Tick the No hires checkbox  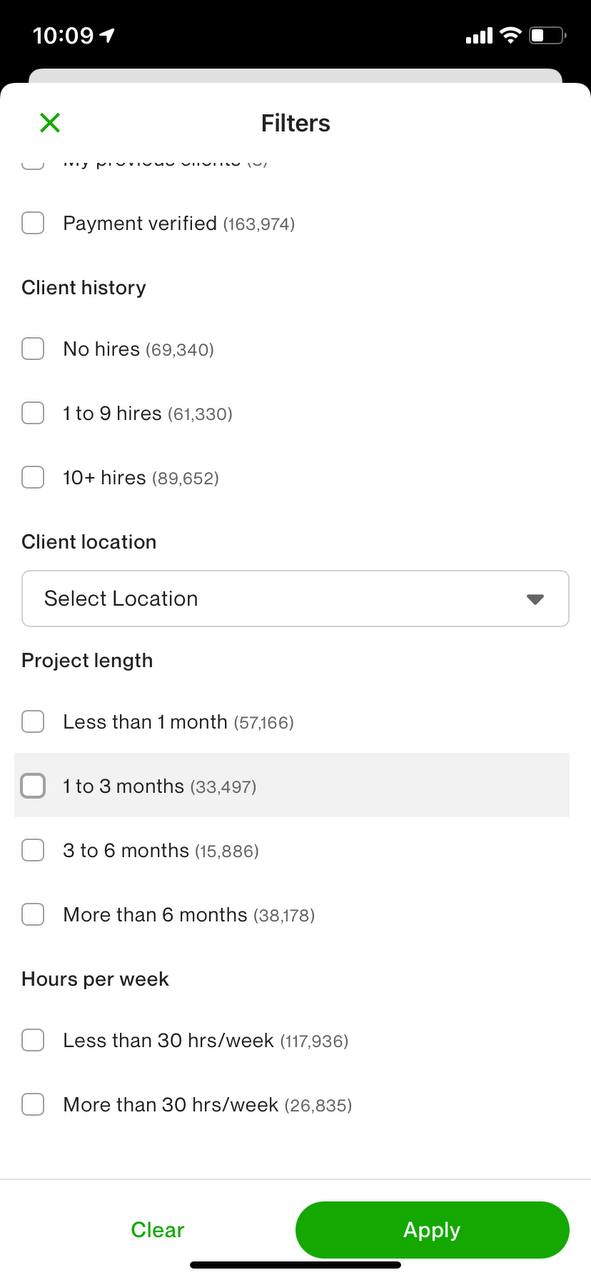pos(33,349)
